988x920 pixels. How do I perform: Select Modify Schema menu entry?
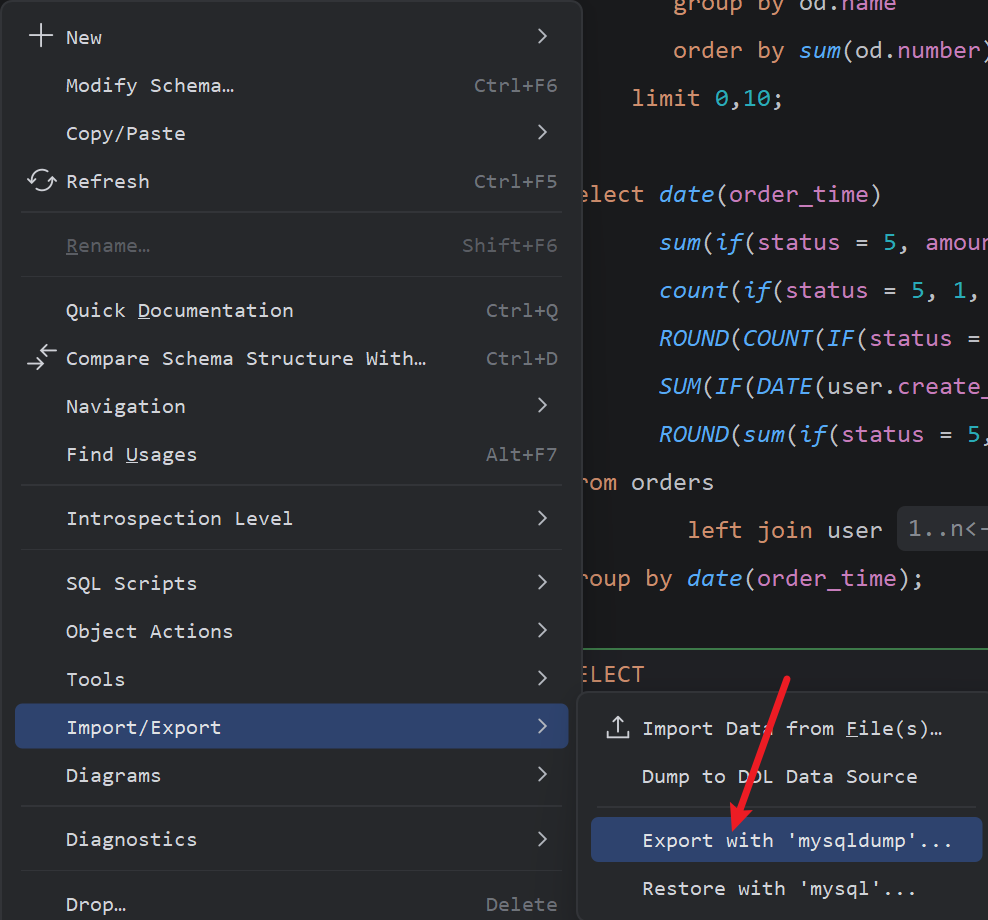pyautogui.click(x=292, y=85)
